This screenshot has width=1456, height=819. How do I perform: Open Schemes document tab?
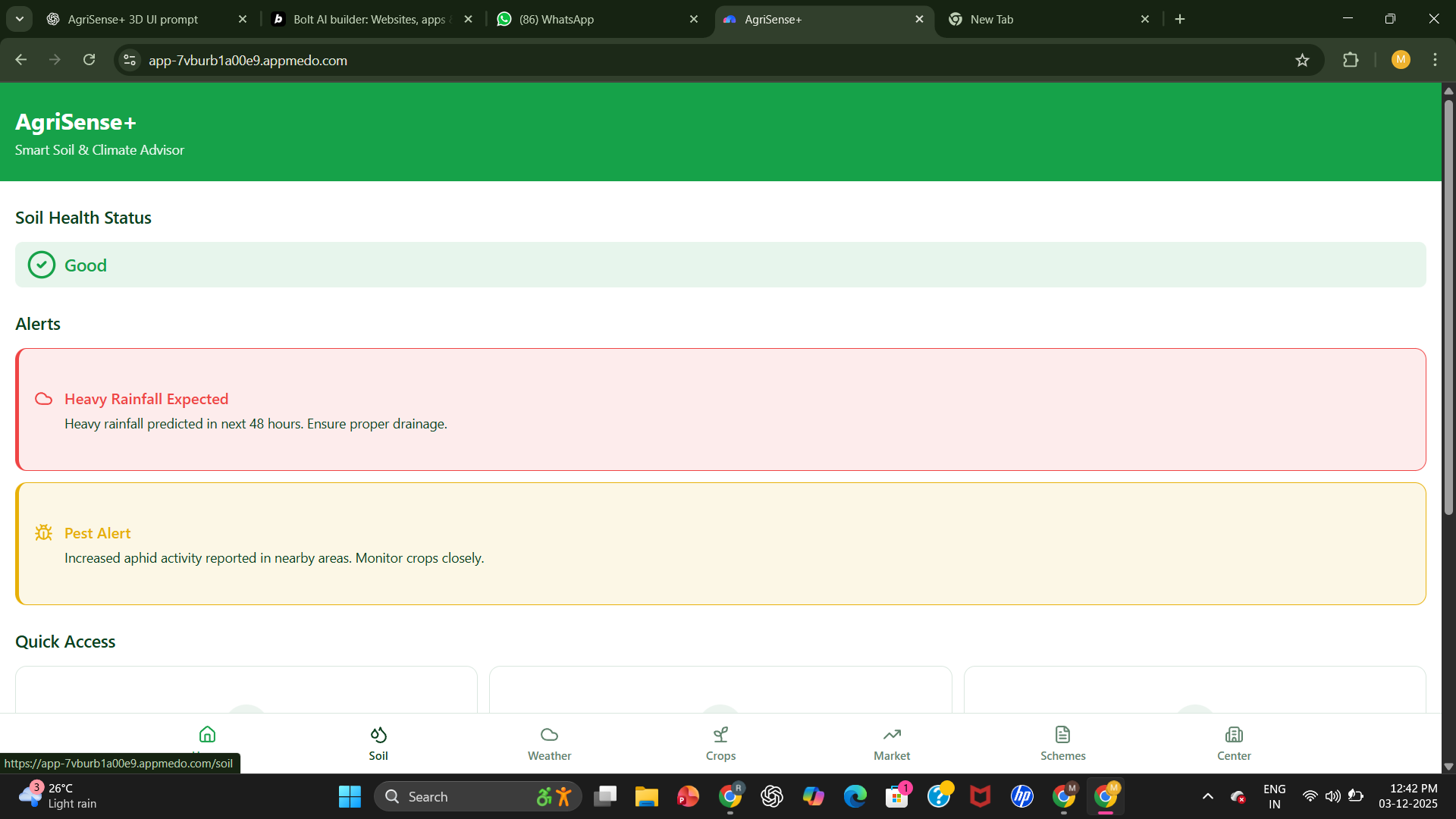[1062, 743]
